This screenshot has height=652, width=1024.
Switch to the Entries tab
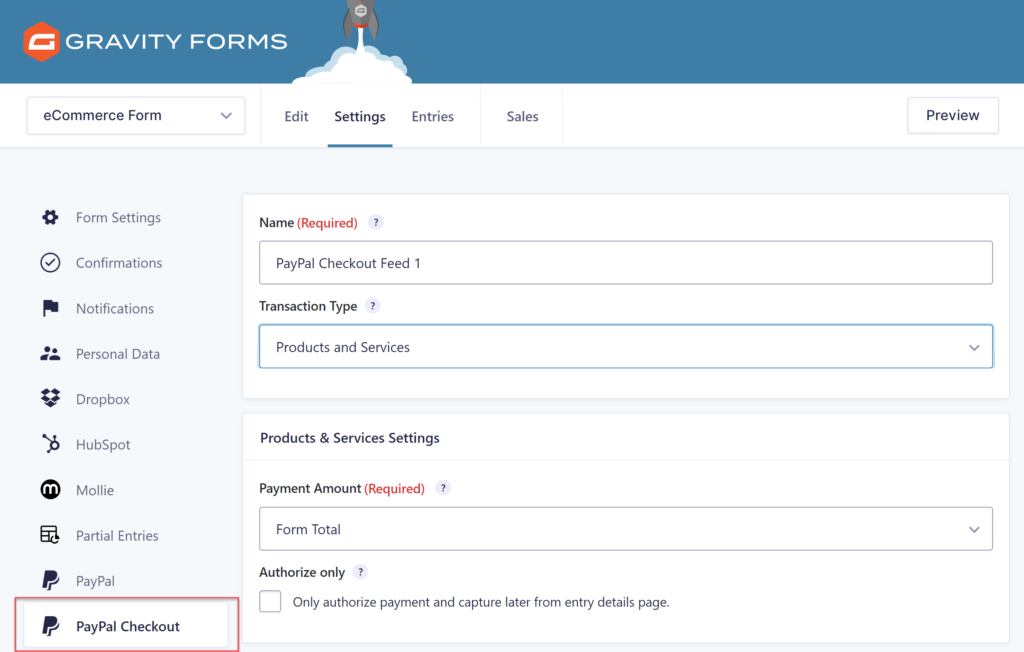(x=432, y=116)
